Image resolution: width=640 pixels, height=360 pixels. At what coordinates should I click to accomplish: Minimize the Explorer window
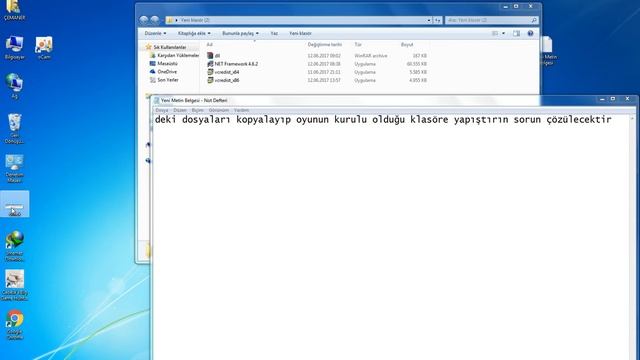[505, 7]
